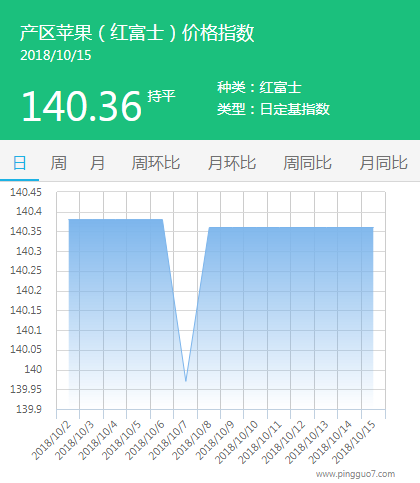420x483 pixels.
Task: Open the 周同比 tab
Action: click(307, 163)
